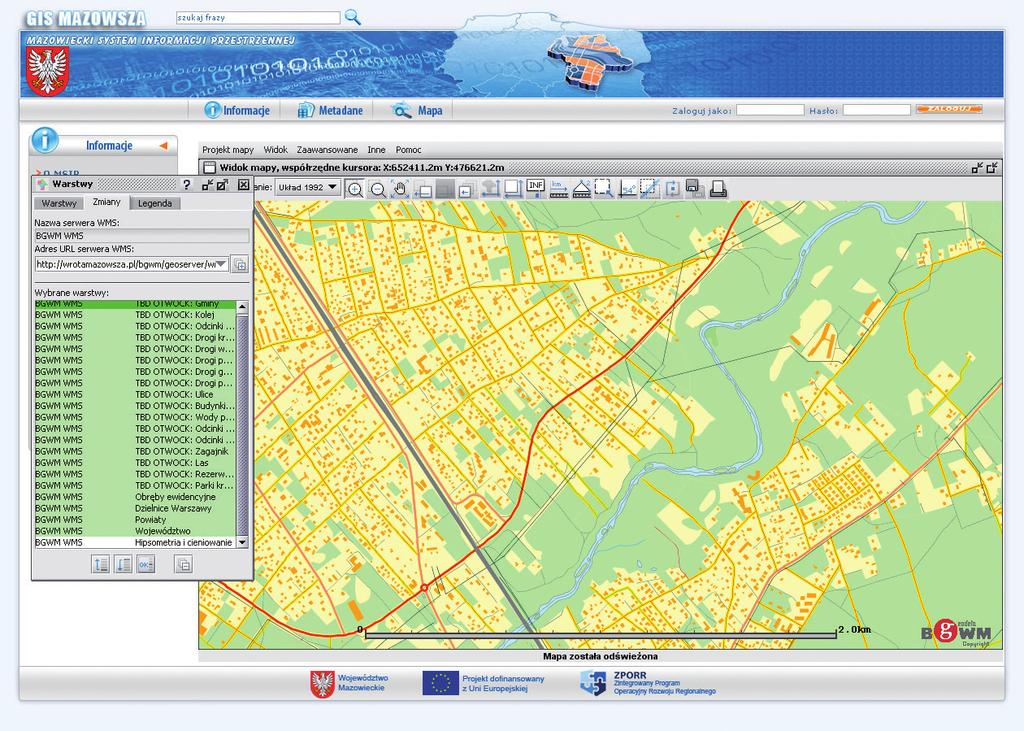Select Hipsometria i cieniowanie layer row
Image resolution: width=1024 pixels, height=731 pixels.
[x=135, y=542]
